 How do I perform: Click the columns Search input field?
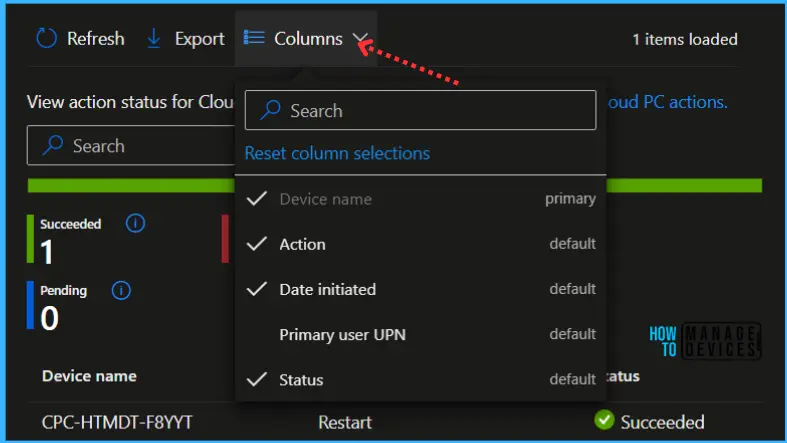(x=421, y=110)
